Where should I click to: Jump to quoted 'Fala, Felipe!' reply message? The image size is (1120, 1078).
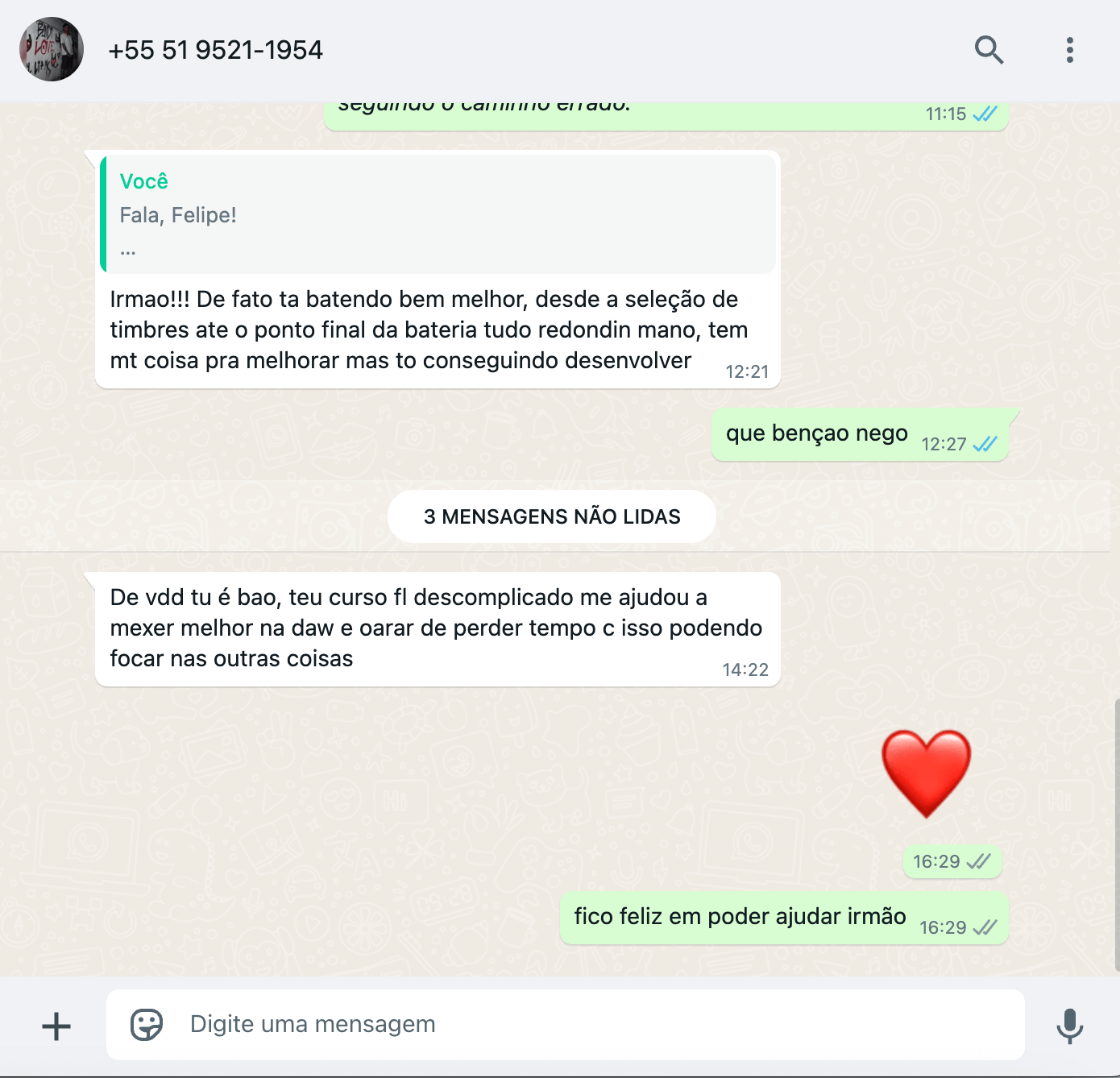(x=438, y=214)
